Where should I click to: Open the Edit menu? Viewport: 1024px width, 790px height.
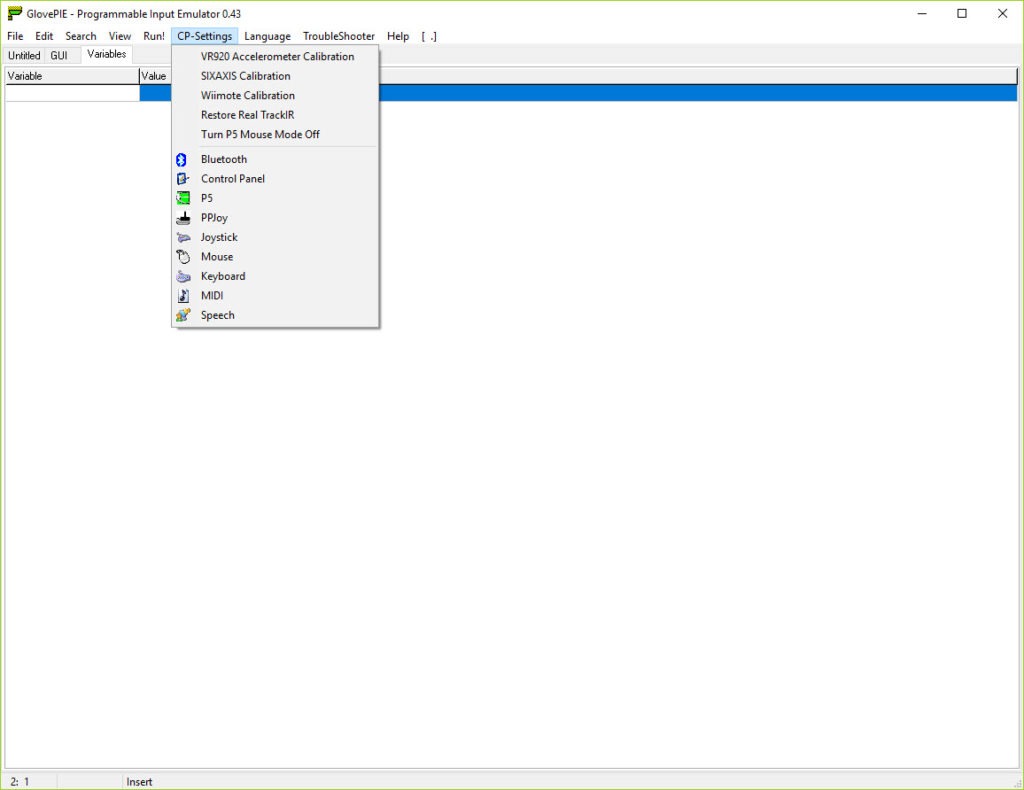coord(44,37)
